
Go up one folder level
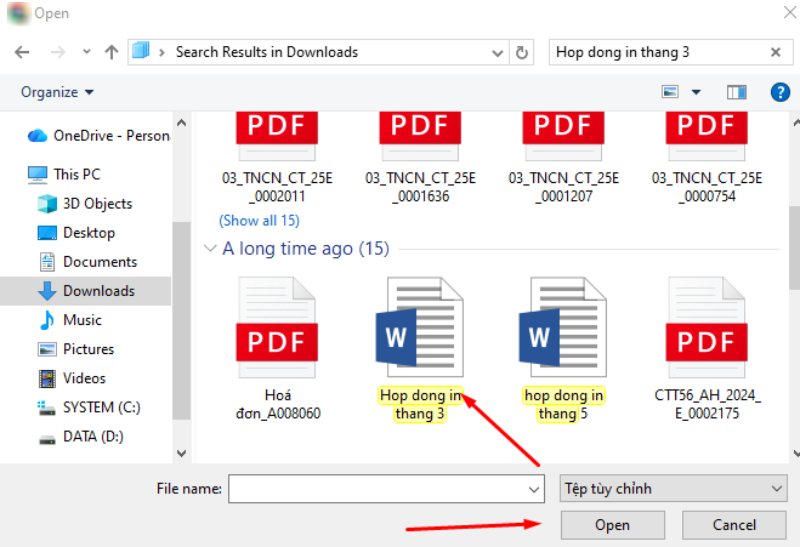[111, 52]
